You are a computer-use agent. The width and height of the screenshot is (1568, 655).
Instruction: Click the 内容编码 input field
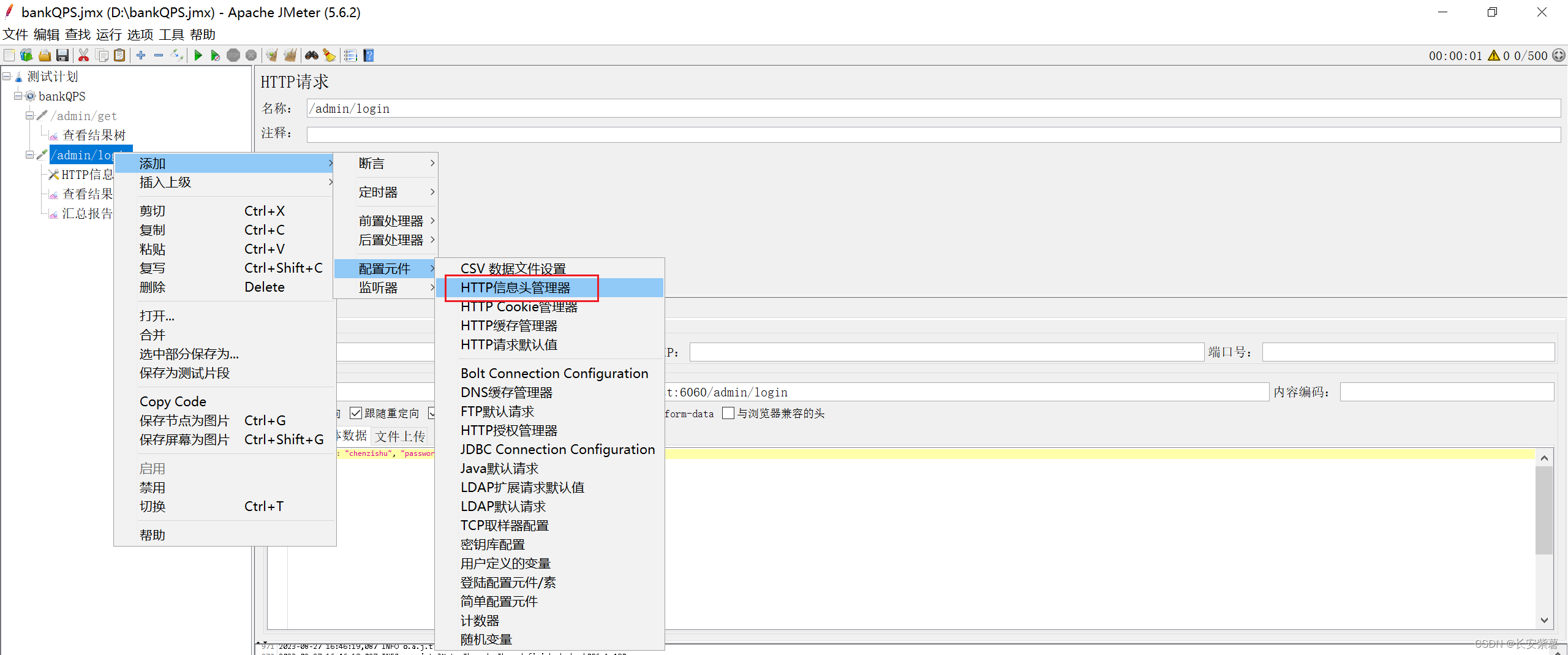click(1447, 392)
